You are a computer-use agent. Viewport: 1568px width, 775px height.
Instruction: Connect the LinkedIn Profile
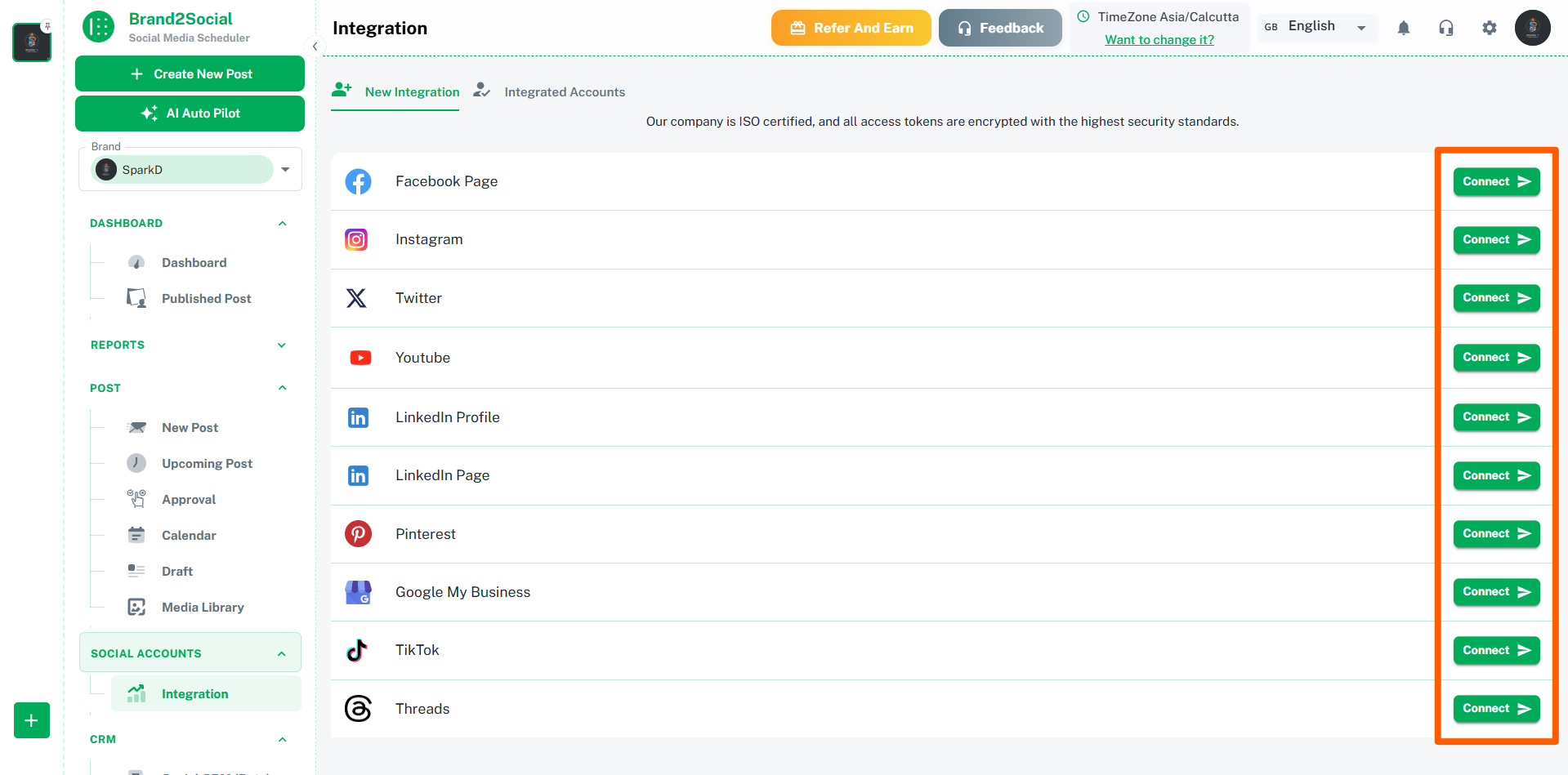pos(1496,416)
